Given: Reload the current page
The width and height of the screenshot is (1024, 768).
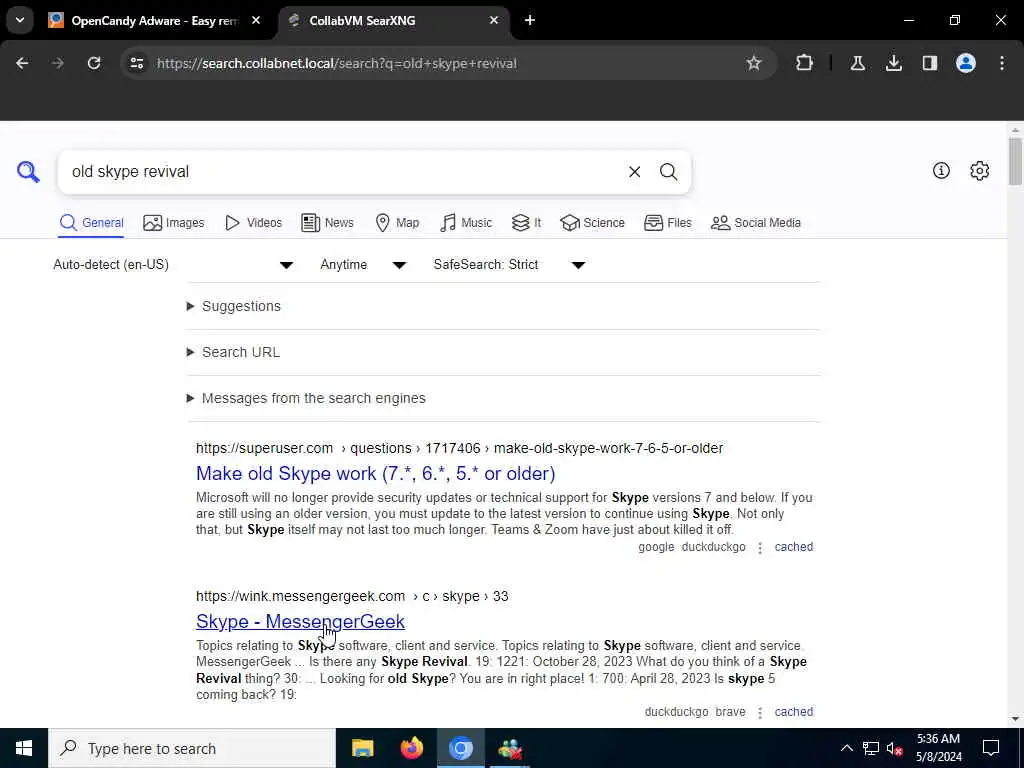Looking at the screenshot, I should point(94,63).
